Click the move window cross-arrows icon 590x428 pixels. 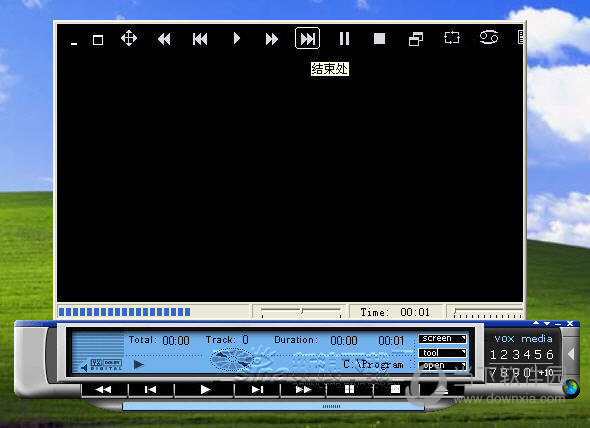129,38
